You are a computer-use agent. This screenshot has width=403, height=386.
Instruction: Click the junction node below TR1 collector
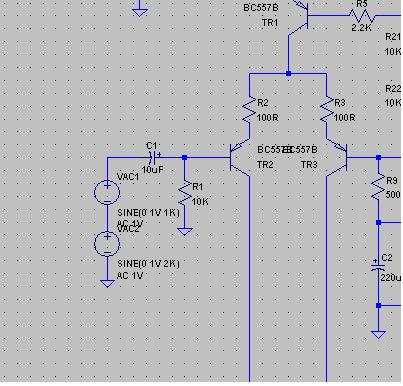pos(288,73)
